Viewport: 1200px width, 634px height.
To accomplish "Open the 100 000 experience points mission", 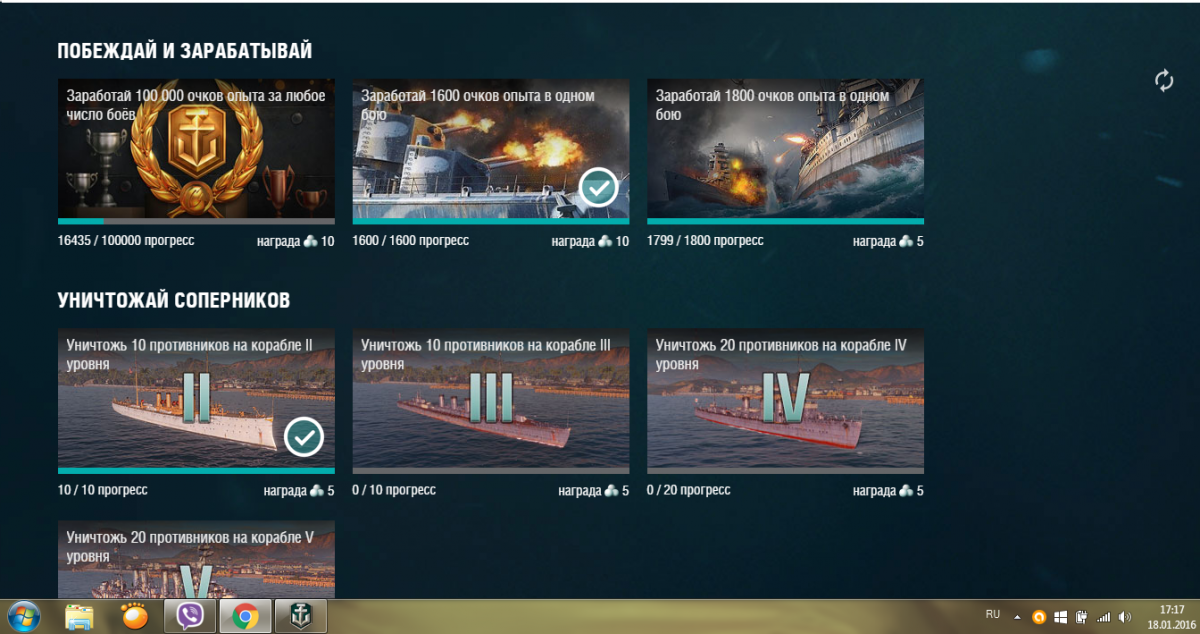I will [196, 149].
